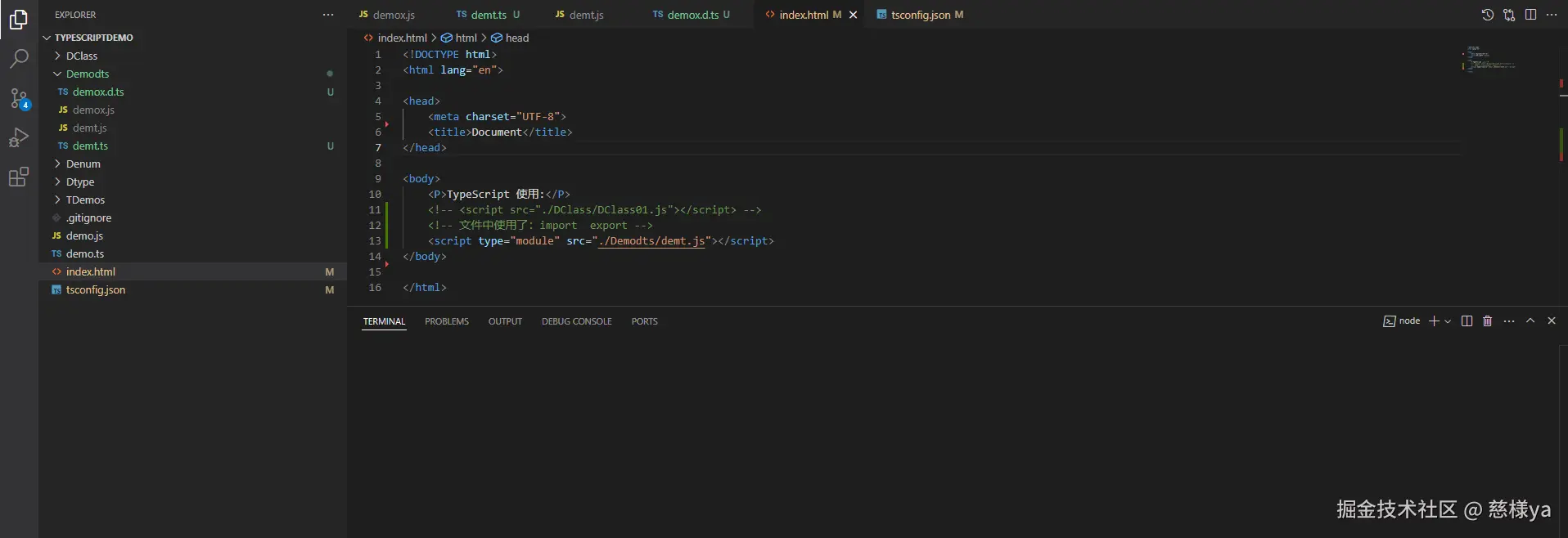Open the Extensions view
Viewport: 1568px width, 538px height.
[x=18, y=177]
